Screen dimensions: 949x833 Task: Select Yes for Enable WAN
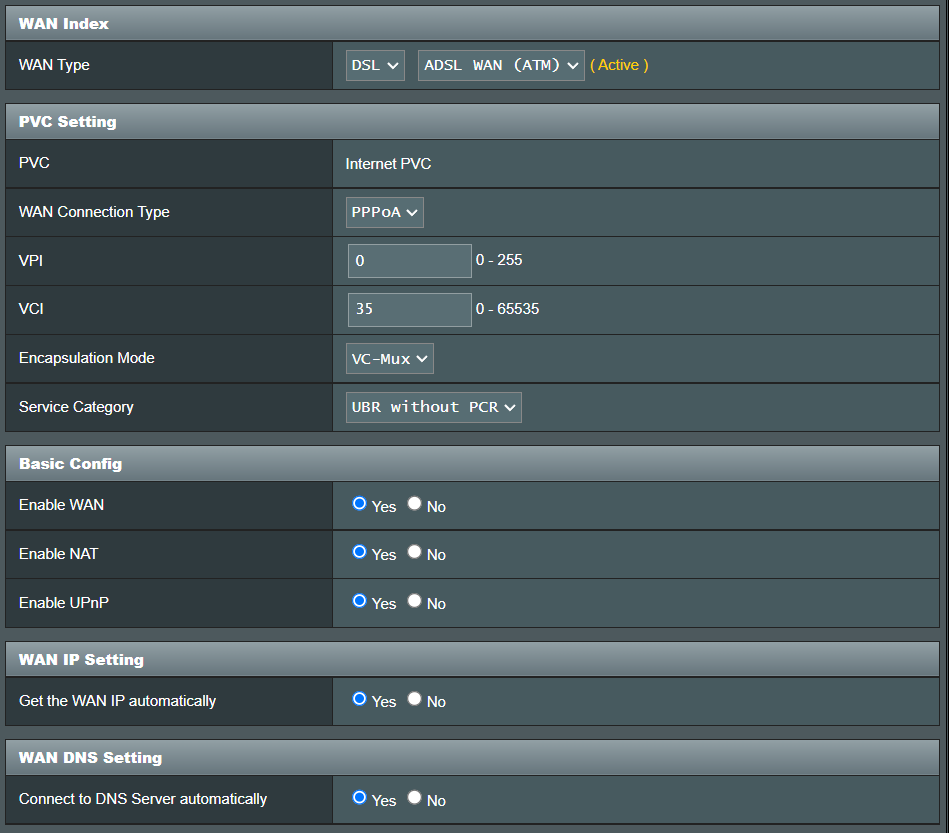pos(360,504)
